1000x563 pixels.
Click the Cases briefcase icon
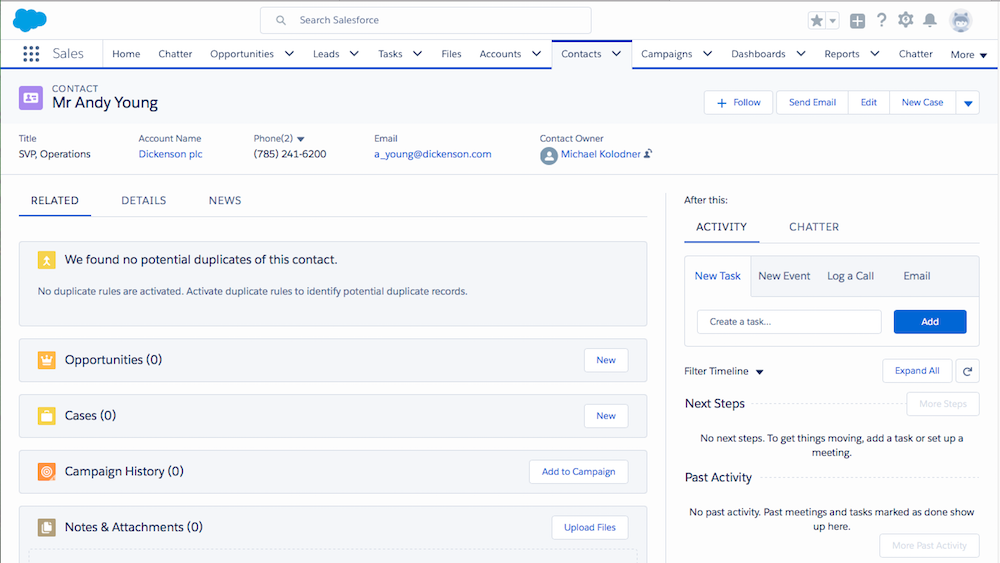click(47, 416)
